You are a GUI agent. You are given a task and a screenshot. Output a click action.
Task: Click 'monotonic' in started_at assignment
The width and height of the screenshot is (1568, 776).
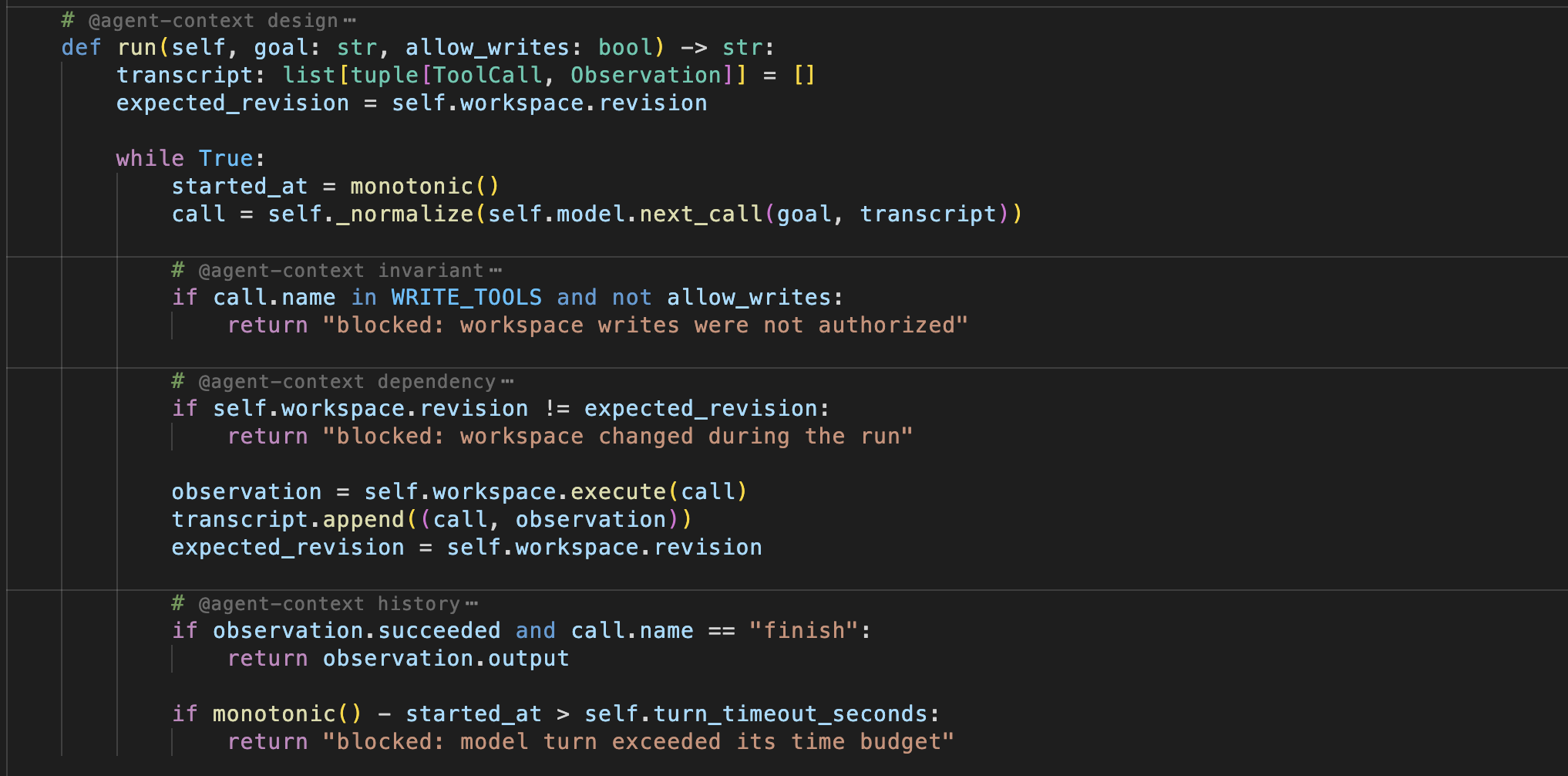412,187
